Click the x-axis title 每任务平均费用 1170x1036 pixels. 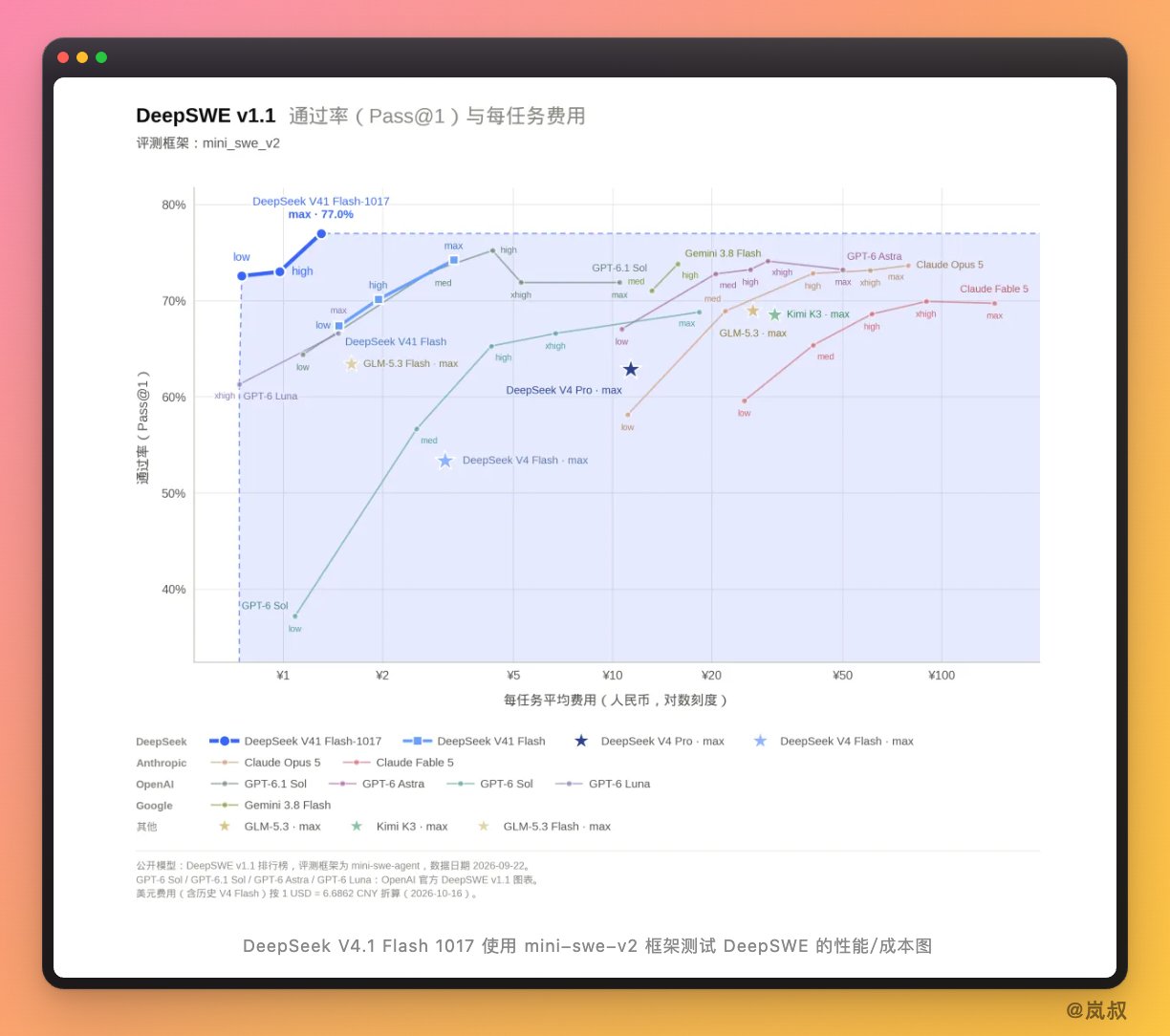coord(617,701)
